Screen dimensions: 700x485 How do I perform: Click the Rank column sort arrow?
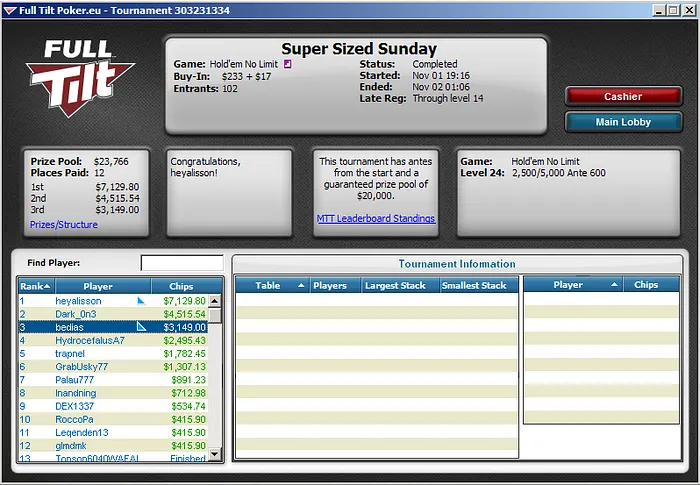coord(46,286)
